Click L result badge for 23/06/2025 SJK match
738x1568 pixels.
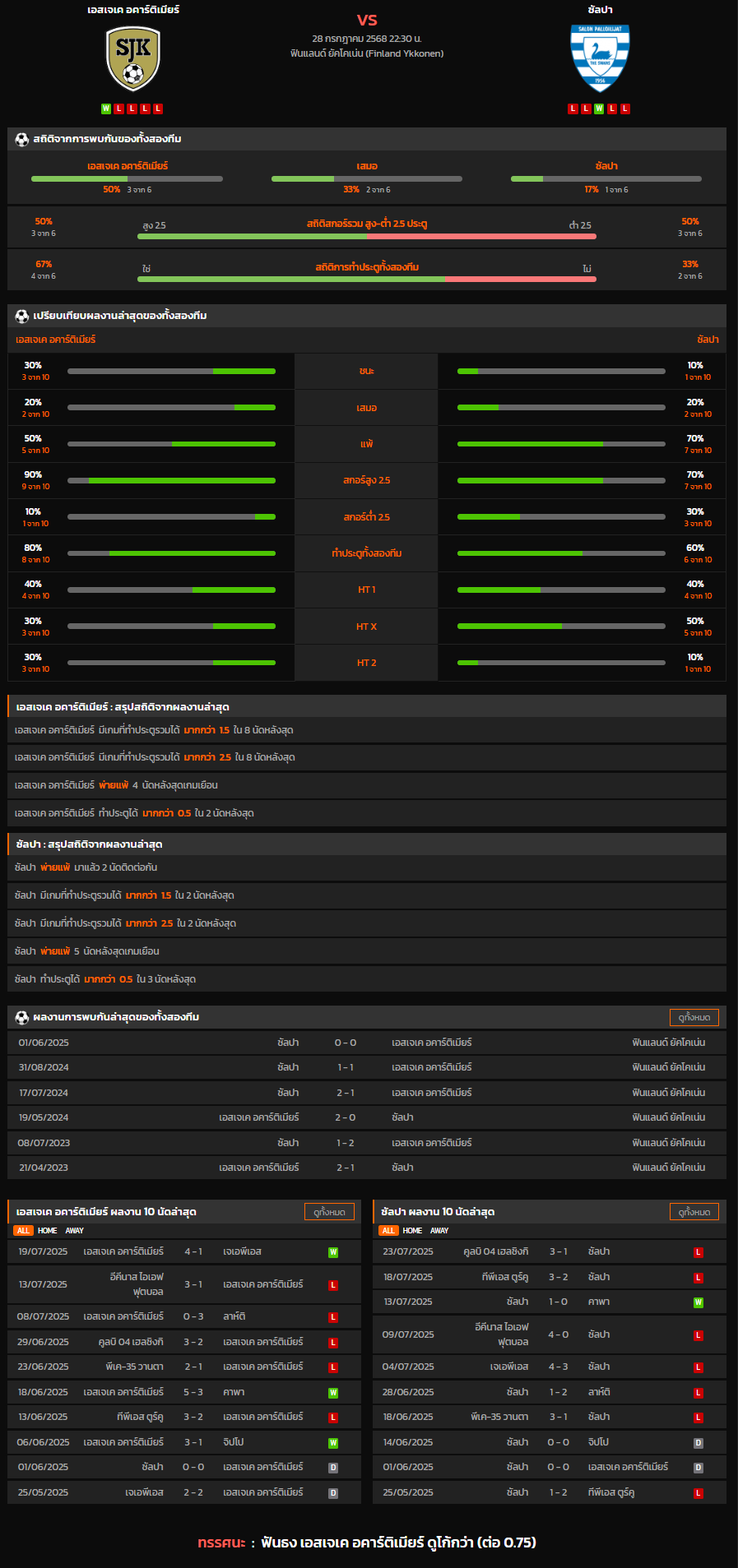[x=333, y=1367]
